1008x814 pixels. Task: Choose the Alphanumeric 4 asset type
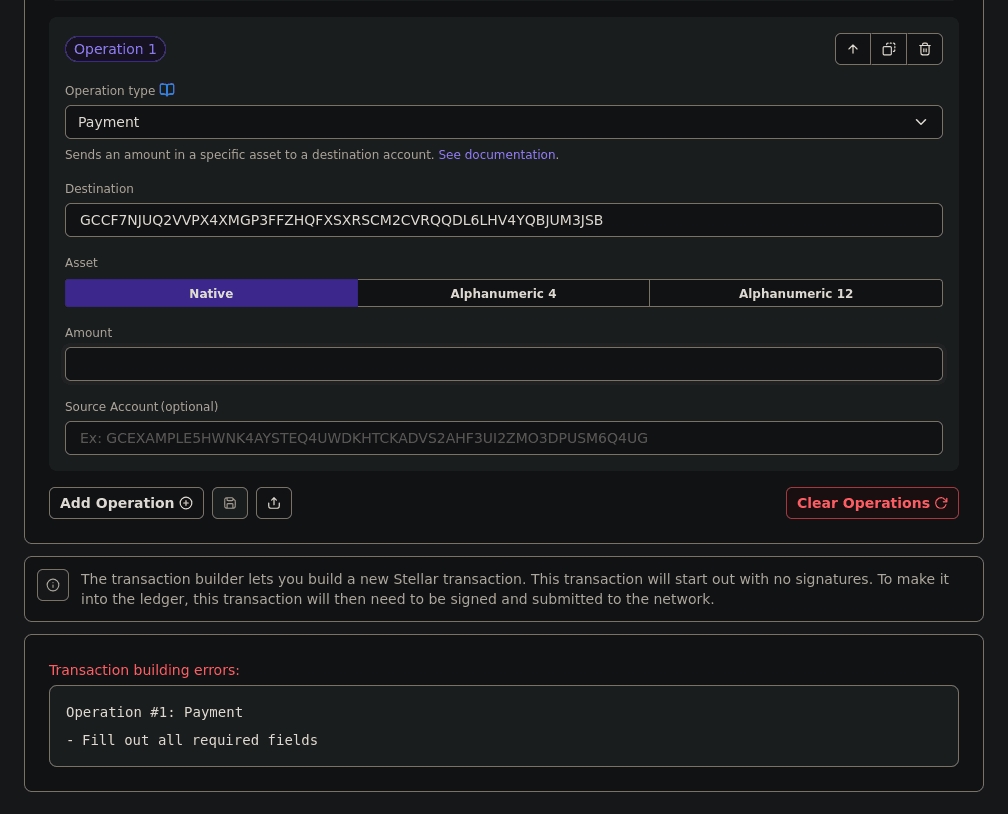[x=503, y=293]
